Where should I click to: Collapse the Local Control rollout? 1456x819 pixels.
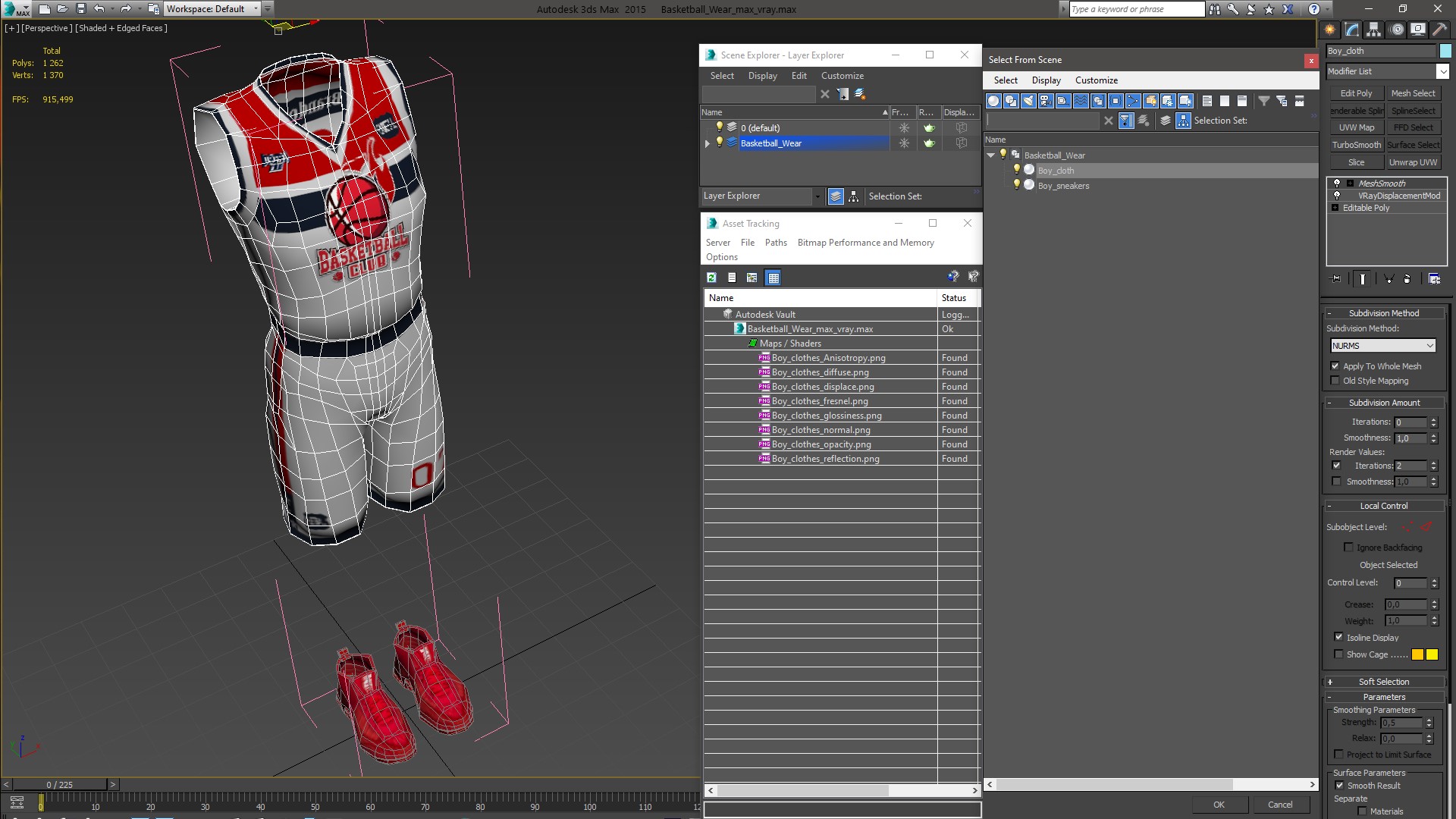(x=1384, y=506)
